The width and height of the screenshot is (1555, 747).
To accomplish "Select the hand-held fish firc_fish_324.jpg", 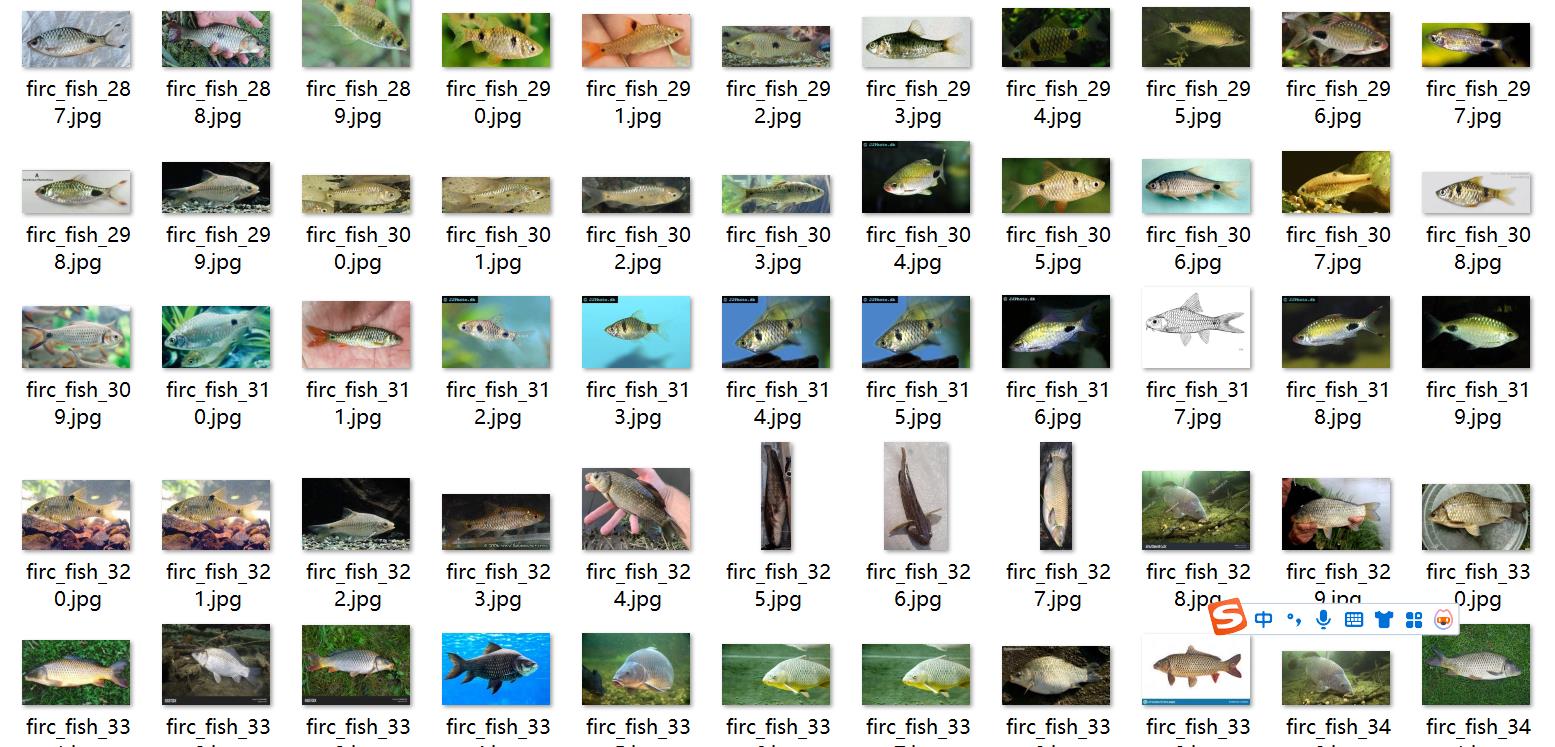I will [x=636, y=510].
